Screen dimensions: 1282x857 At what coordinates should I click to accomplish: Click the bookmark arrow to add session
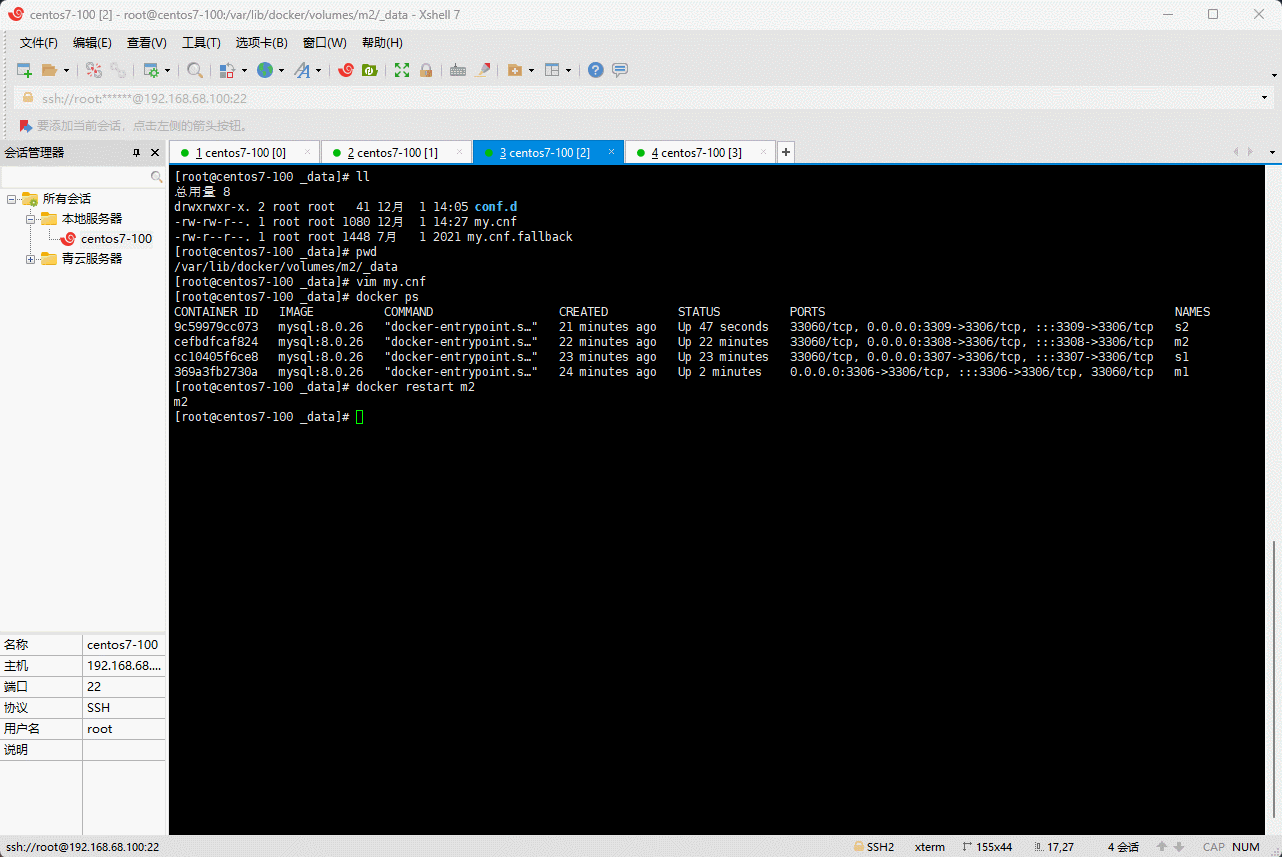pyautogui.click(x=26, y=126)
